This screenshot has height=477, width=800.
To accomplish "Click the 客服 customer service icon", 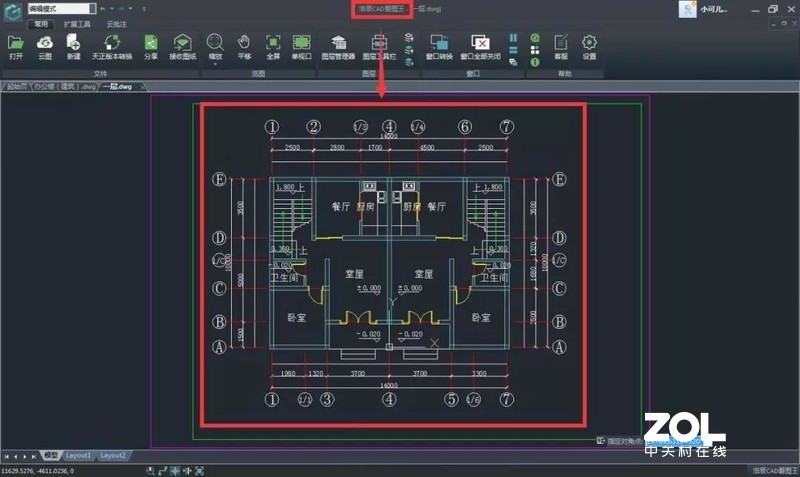I will (561, 43).
